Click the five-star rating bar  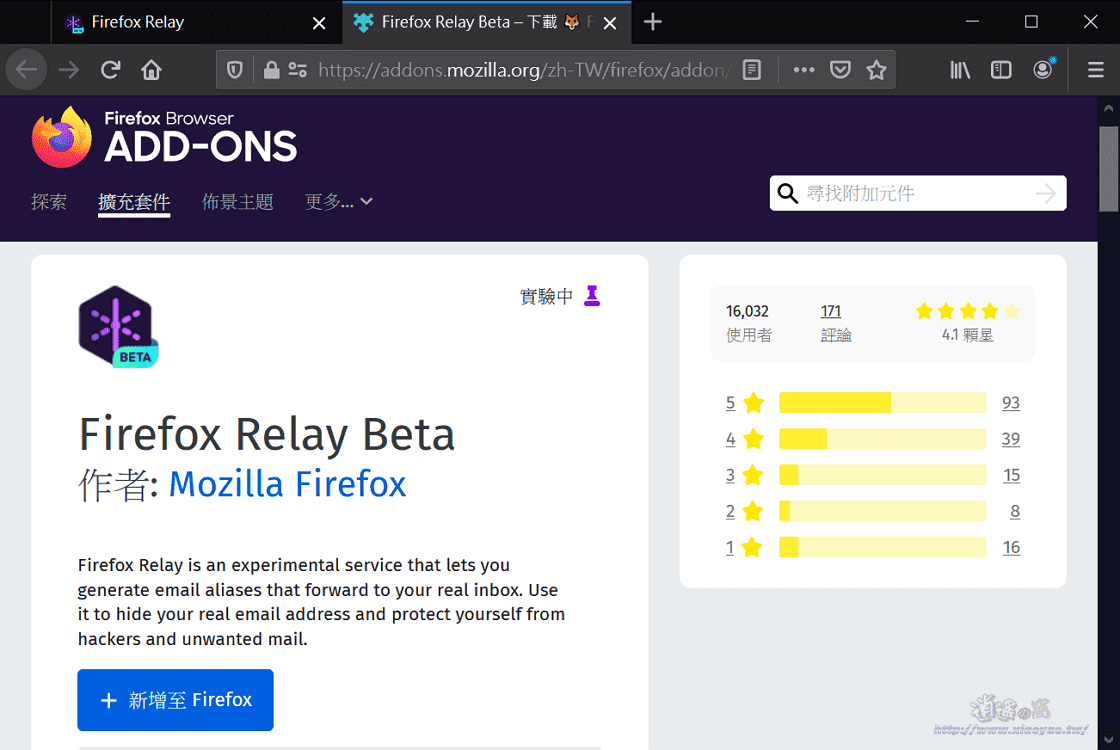883,403
